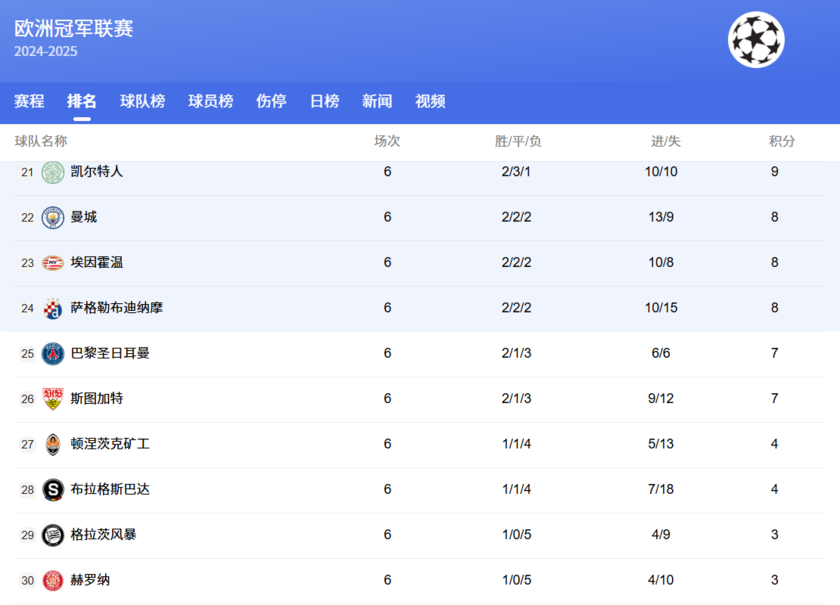
Task: Click the 萨格勒布迪纳摩 club crest
Action: click(x=51, y=307)
